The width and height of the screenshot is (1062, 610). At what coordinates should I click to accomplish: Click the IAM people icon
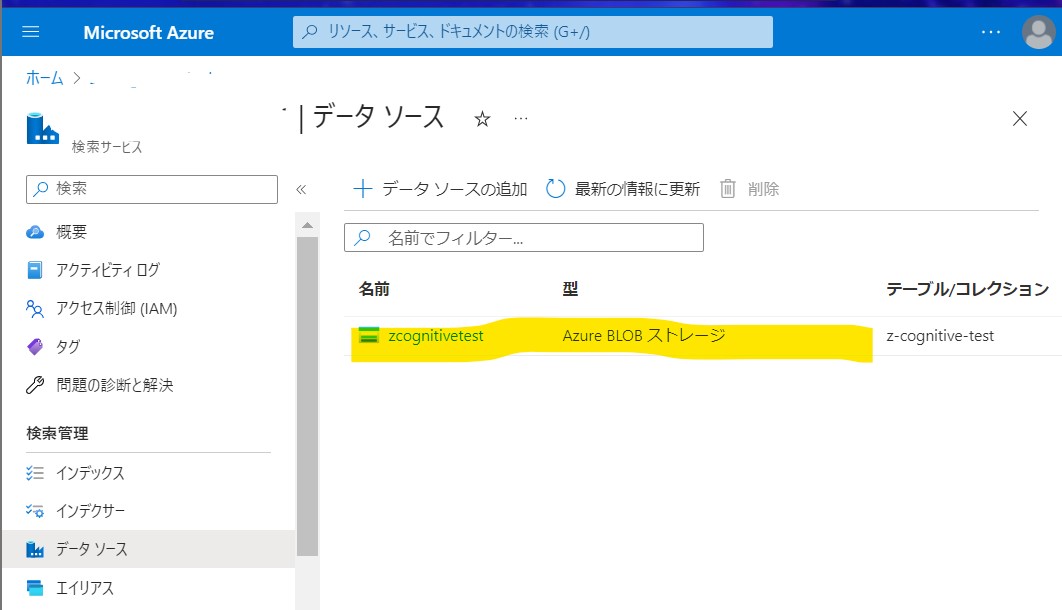point(35,309)
